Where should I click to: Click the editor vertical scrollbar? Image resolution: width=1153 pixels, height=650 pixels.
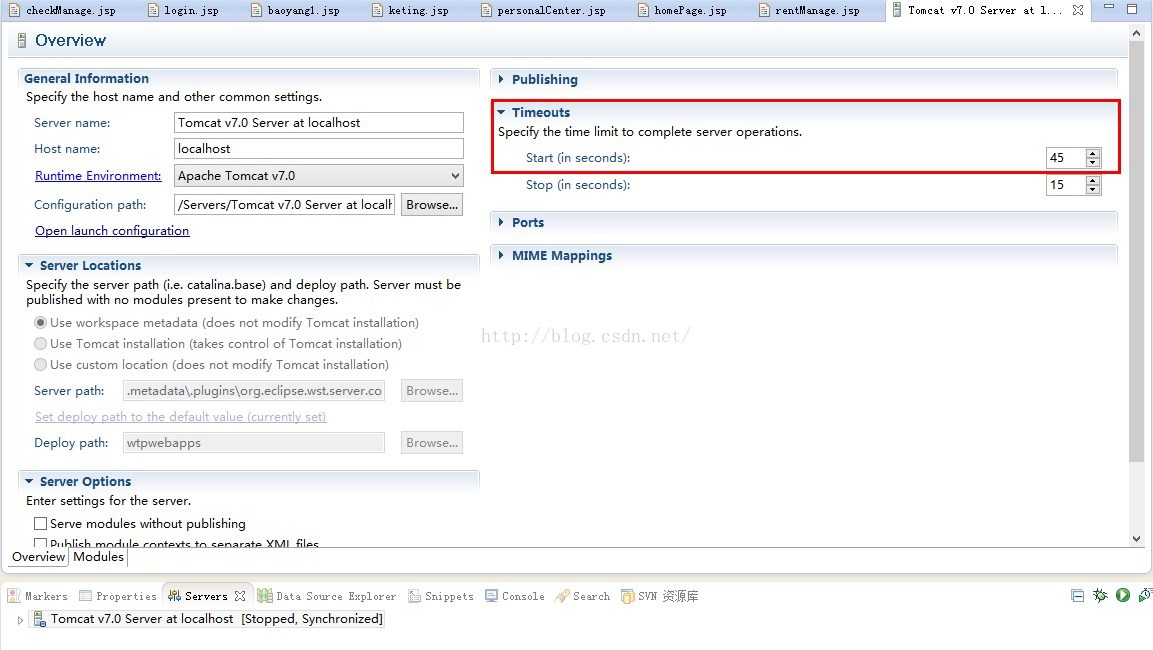[x=1136, y=250]
